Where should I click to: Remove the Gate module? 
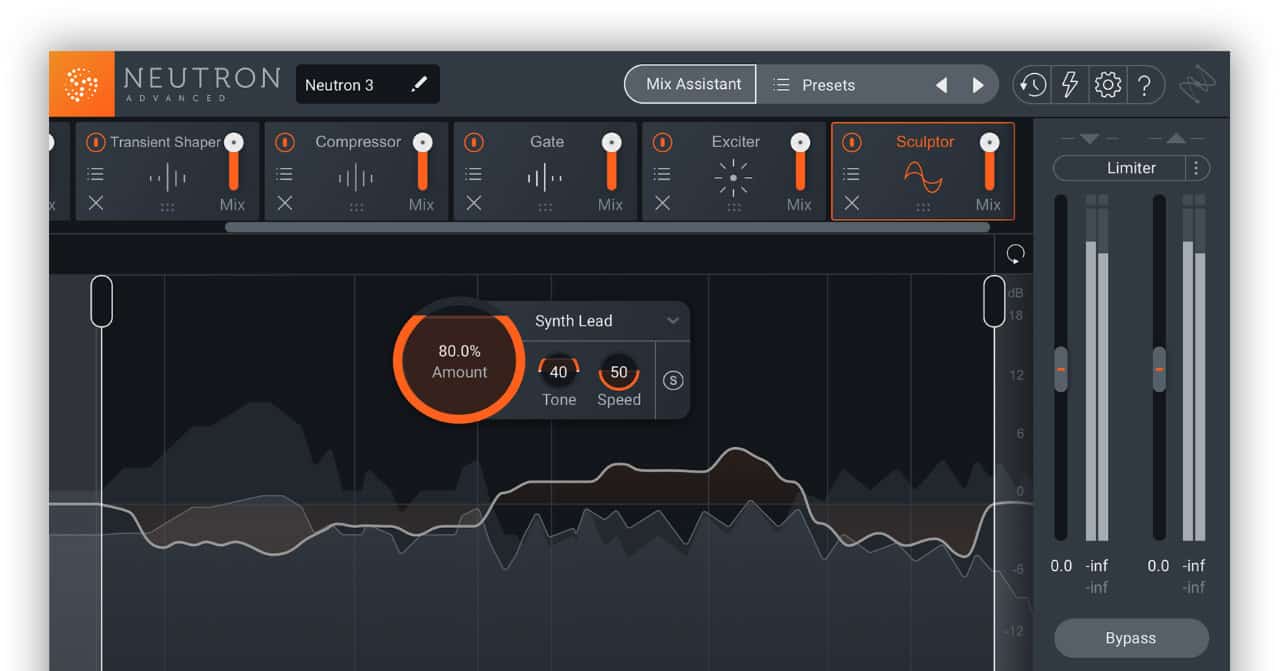tap(474, 203)
